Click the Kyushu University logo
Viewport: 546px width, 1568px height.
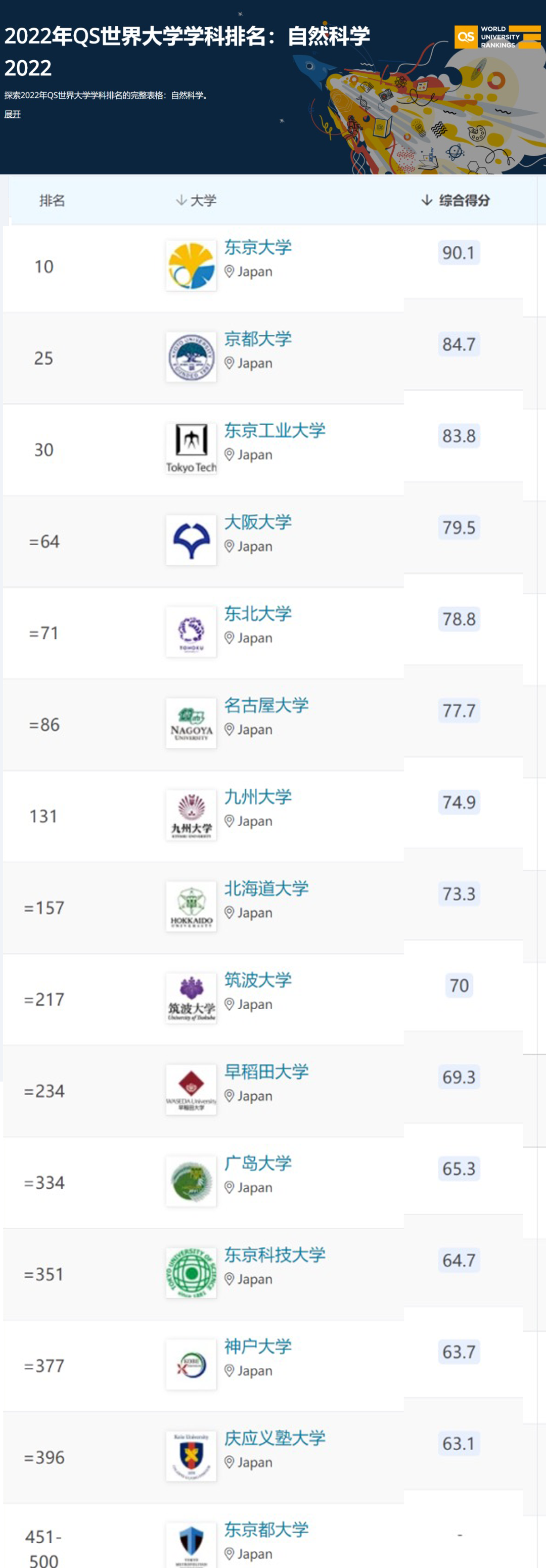tap(191, 815)
